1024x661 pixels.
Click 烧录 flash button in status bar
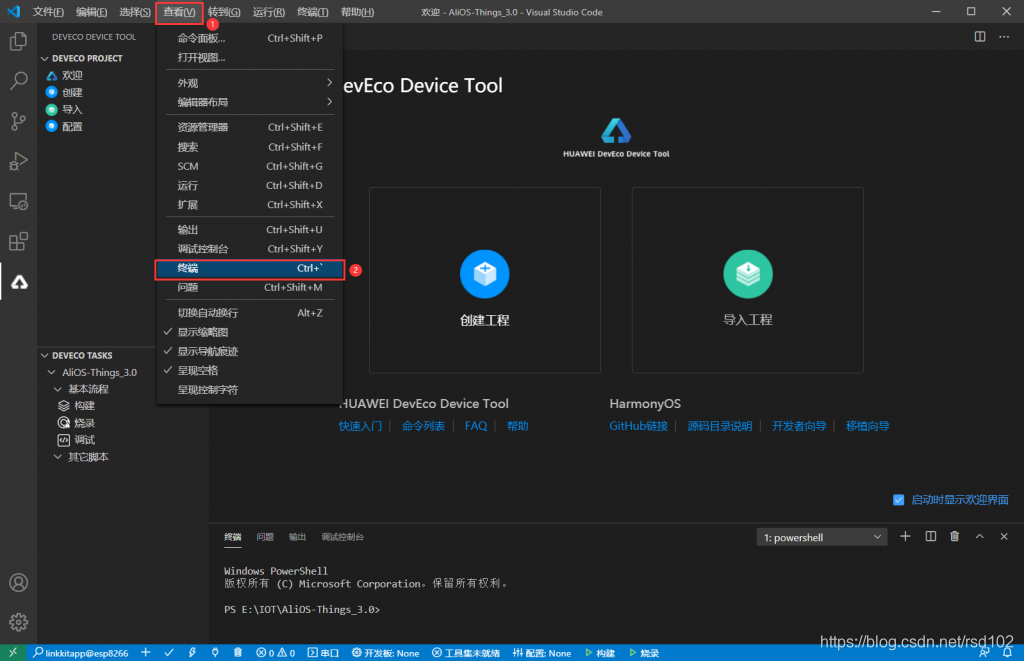(644, 653)
